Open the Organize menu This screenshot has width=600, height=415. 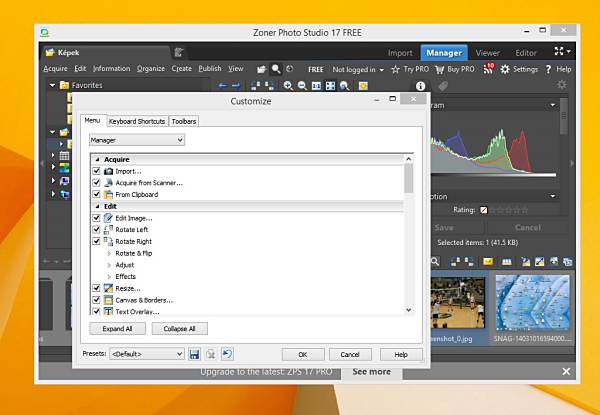tap(151, 69)
